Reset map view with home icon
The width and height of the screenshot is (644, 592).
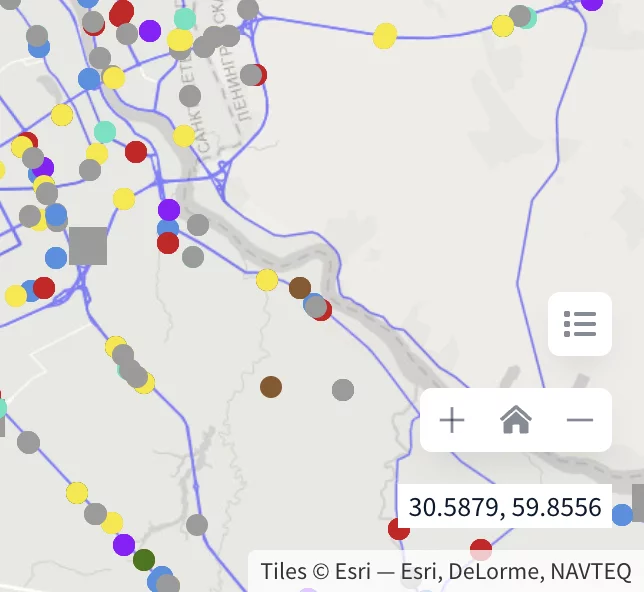(x=515, y=420)
